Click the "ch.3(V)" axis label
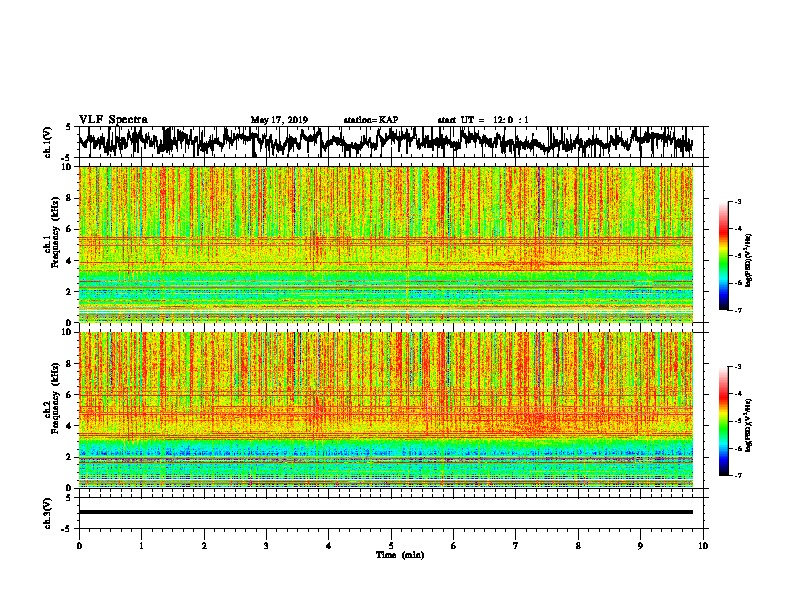Screen dimensions: 792x612 click(x=48, y=514)
